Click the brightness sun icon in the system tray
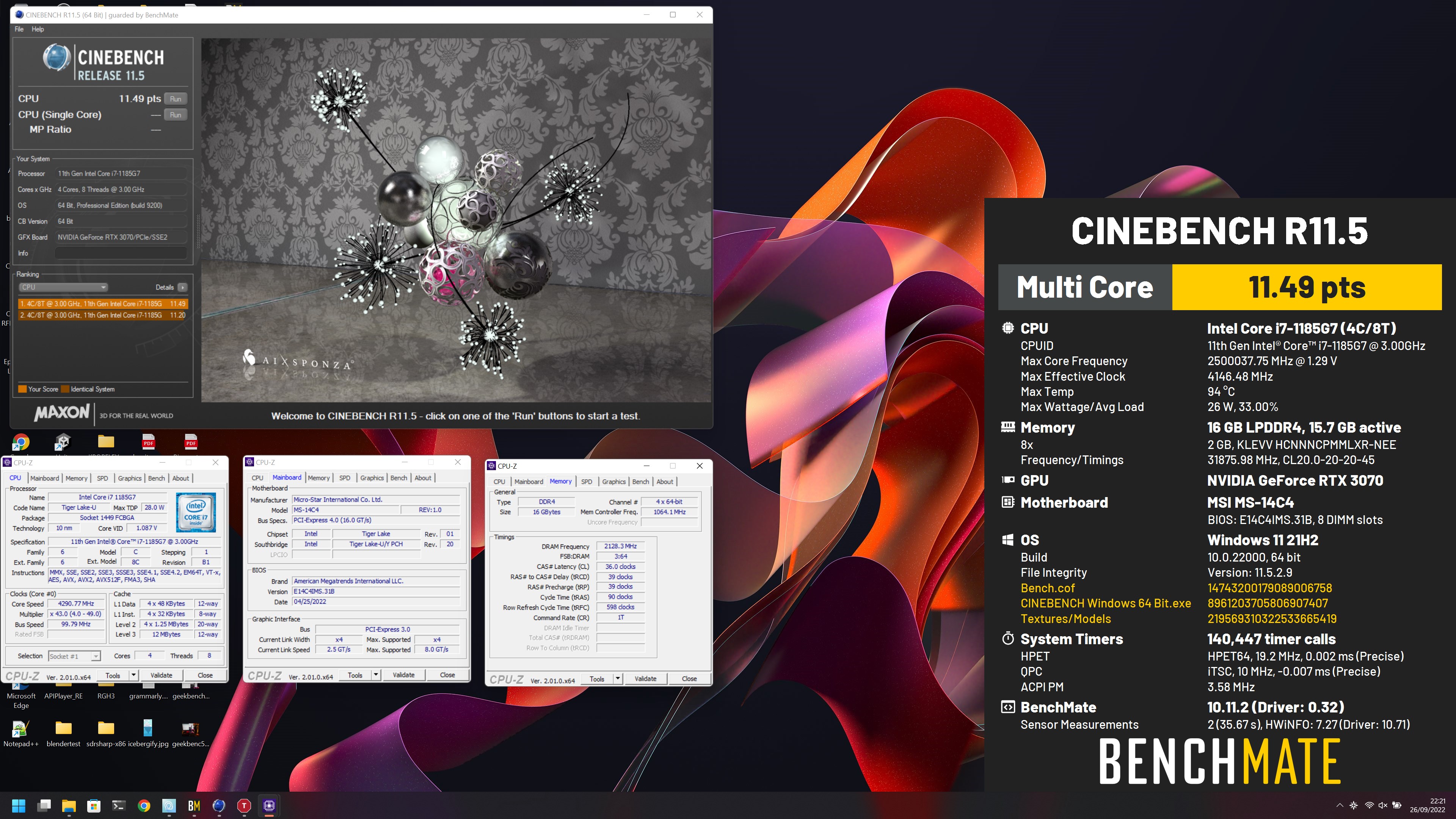This screenshot has width=1456, height=819. click(x=1354, y=805)
